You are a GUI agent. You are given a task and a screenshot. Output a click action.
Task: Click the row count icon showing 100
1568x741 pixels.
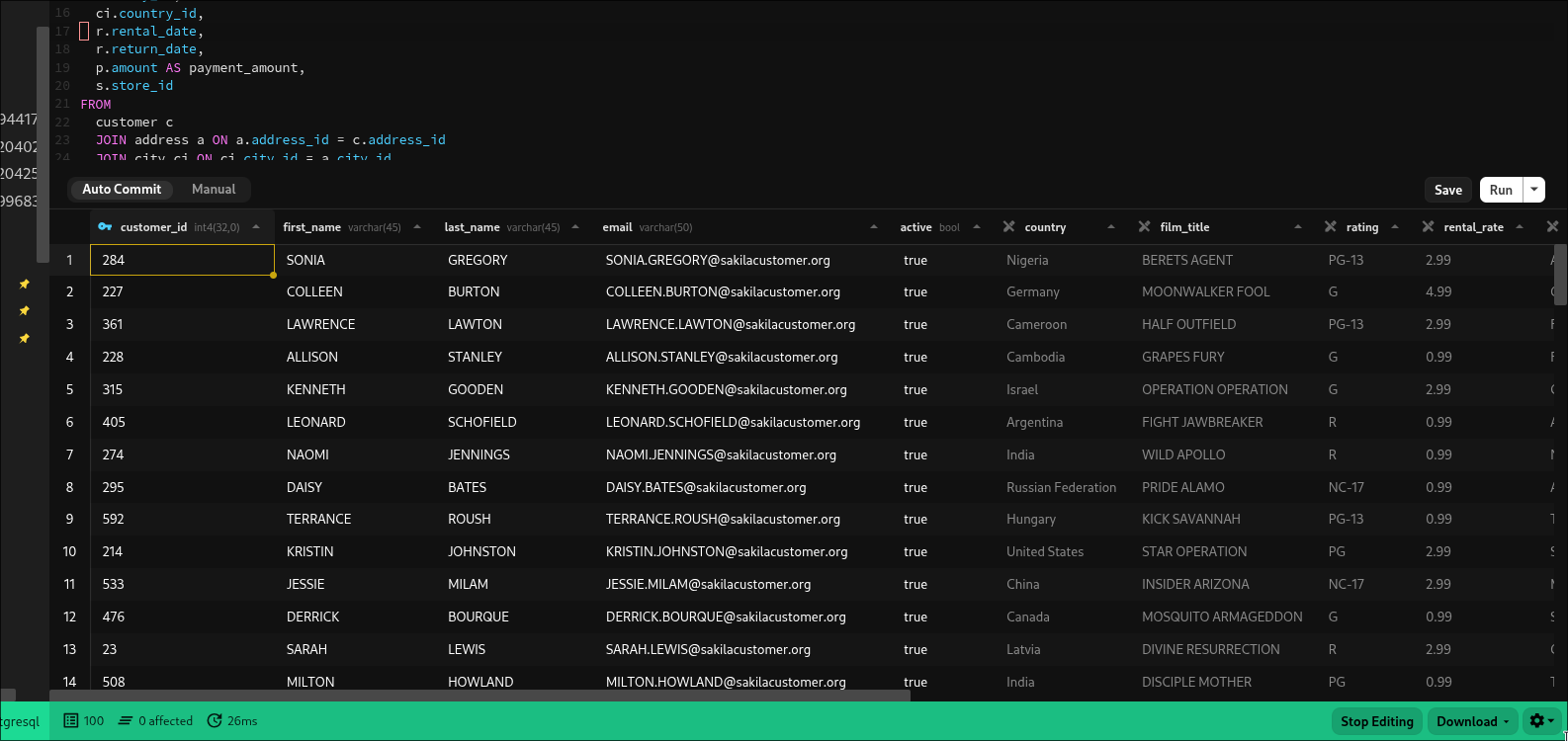(x=71, y=721)
